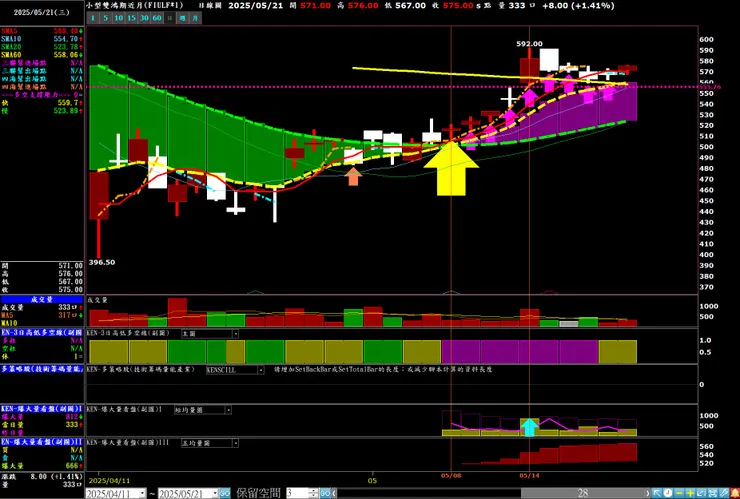Click the cursor arrow tool icon

tap(657, 493)
